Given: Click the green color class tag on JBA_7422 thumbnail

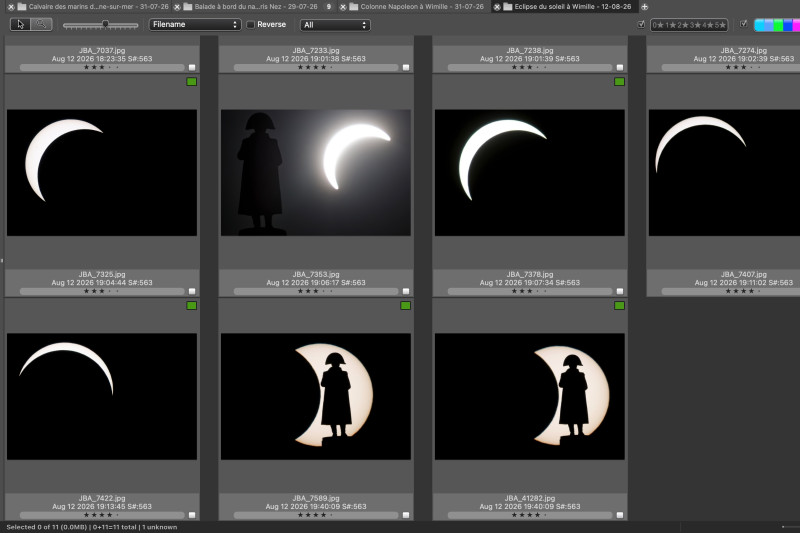Looking at the screenshot, I should 191,306.
